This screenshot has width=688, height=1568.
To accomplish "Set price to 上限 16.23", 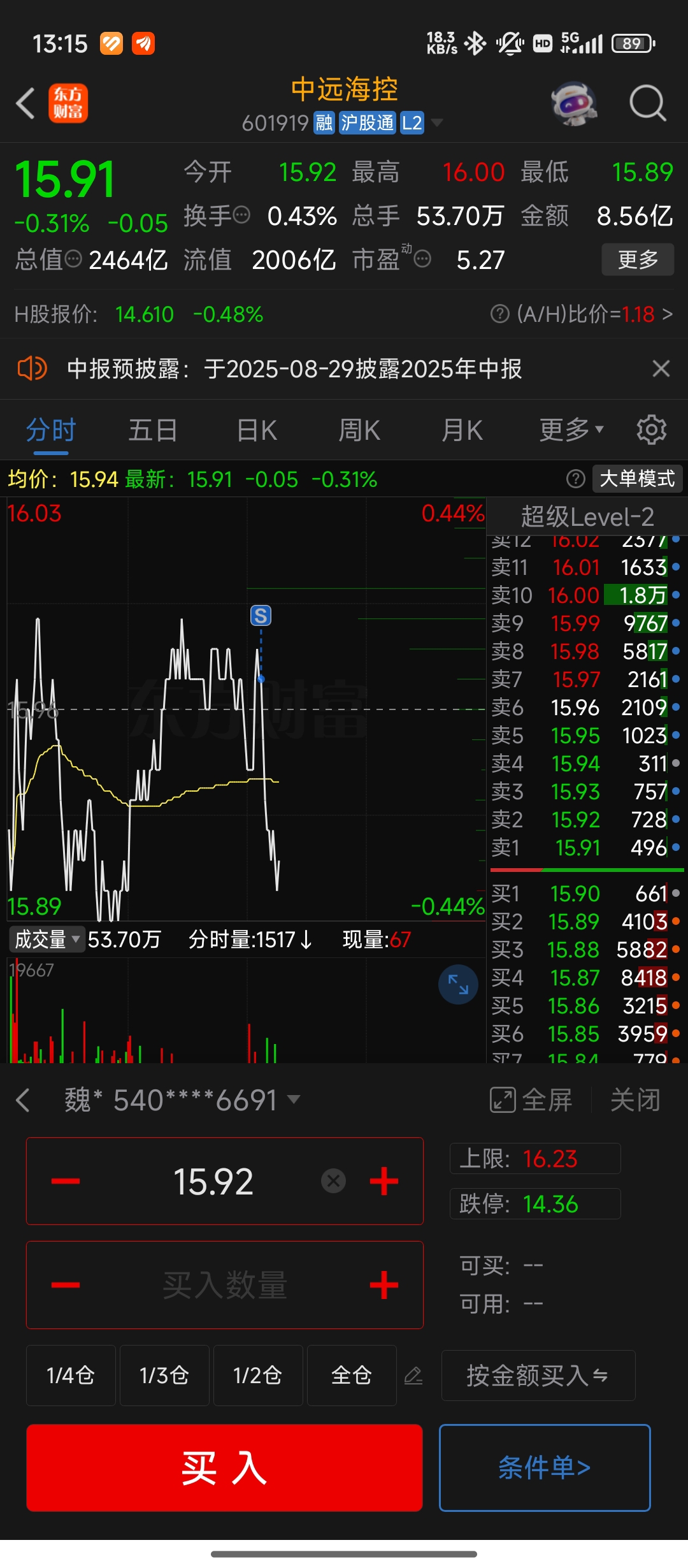I will (x=535, y=1158).
